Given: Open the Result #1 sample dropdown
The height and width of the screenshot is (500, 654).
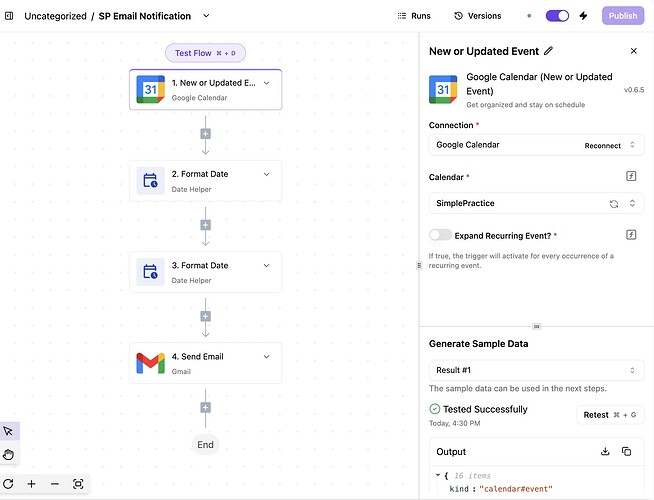Looking at the screenshot, I should coord(535,370).
